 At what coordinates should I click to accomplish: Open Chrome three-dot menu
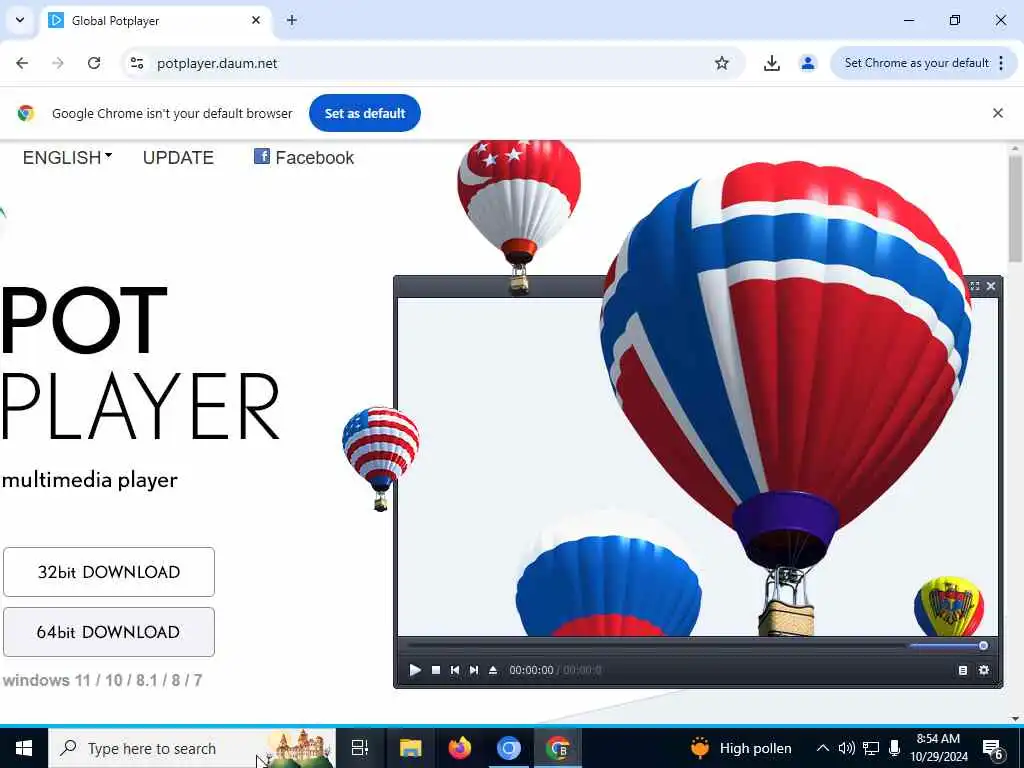click(1001, 63)
